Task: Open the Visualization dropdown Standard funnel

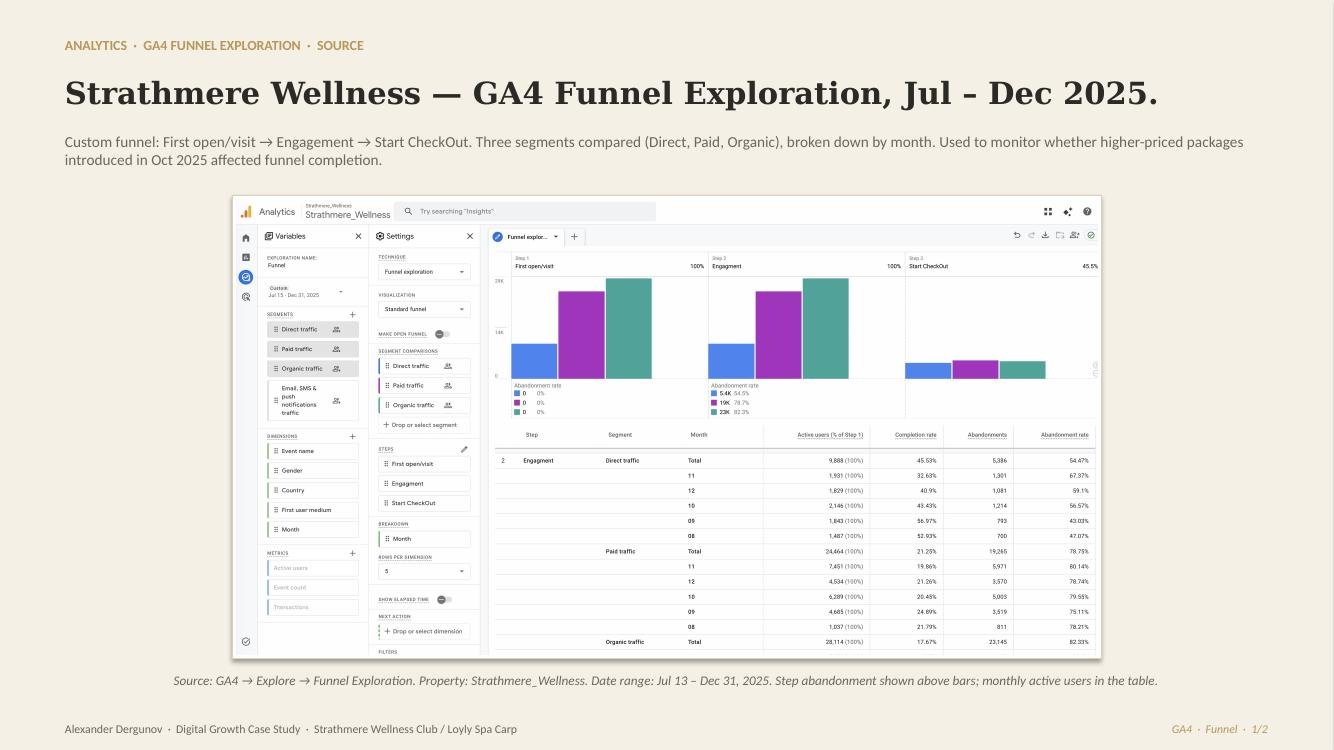Action: click(424, 309)
